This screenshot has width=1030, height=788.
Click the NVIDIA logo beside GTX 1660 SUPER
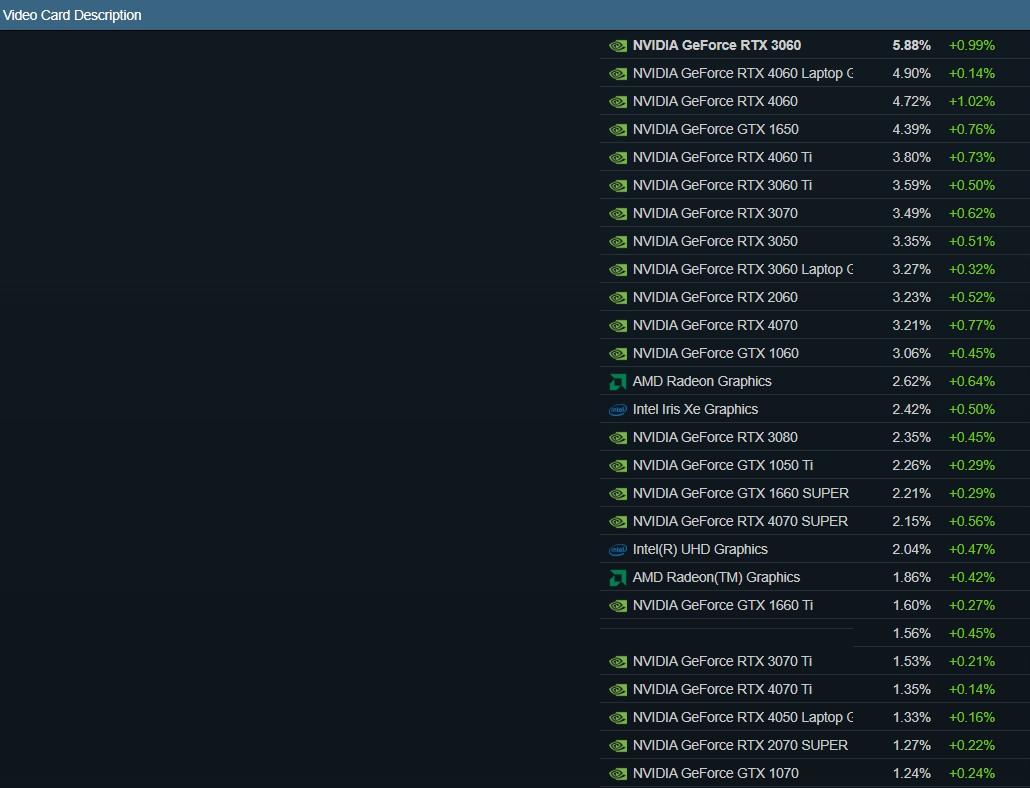pos(617,494)
